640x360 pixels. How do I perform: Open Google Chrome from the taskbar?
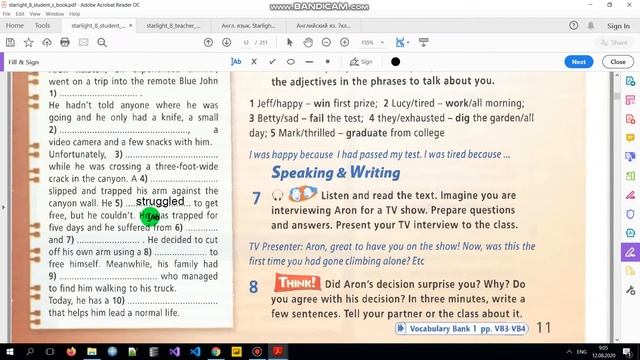(x=216, y=351)
